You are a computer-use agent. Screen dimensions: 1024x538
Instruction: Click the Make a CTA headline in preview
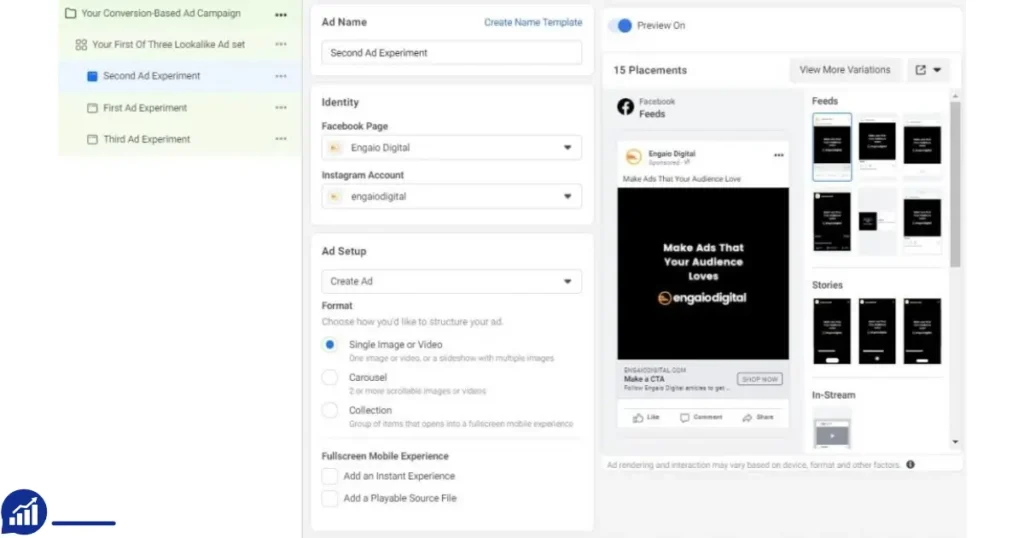coord(644,379)
